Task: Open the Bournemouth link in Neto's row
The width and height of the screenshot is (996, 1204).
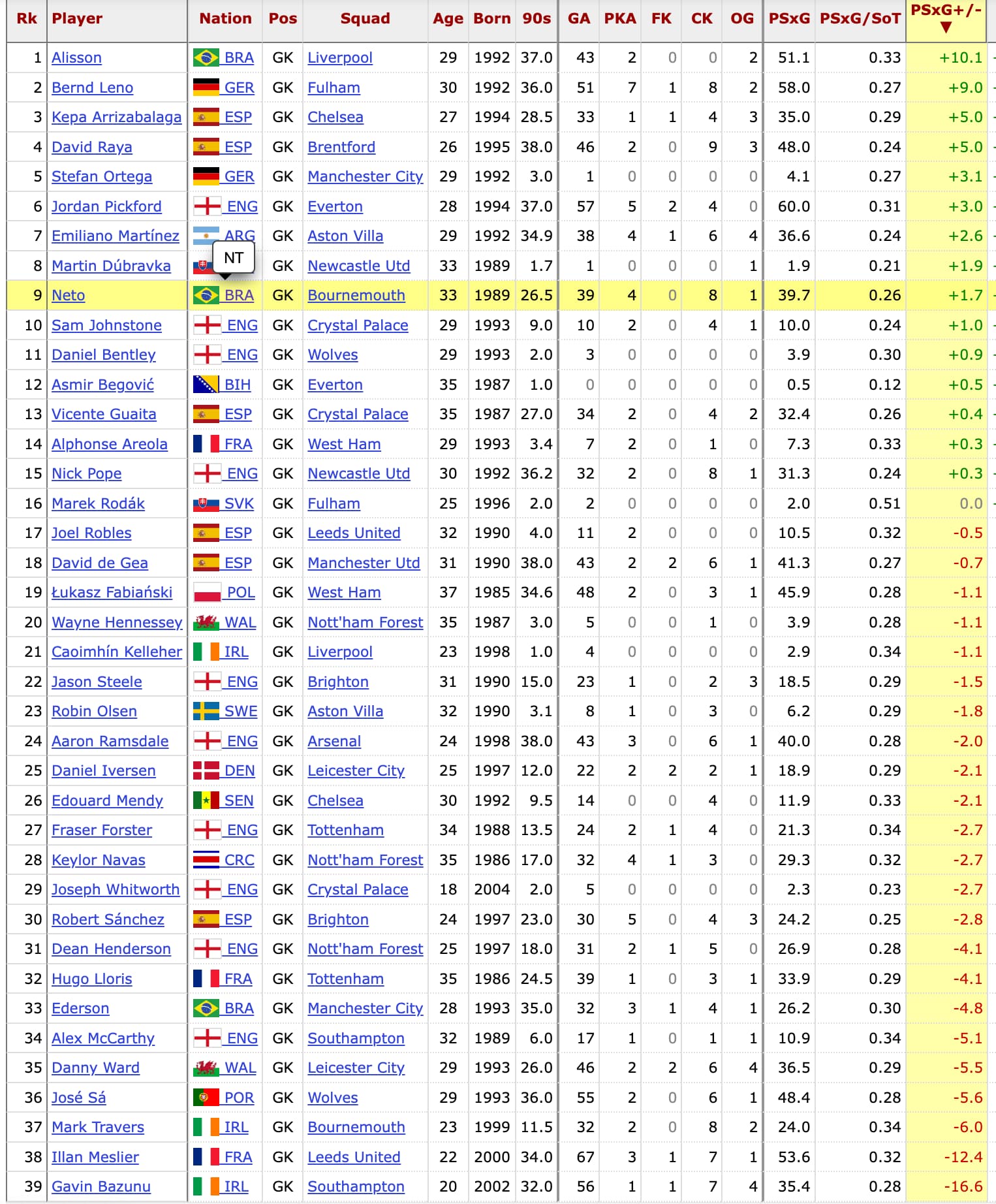Action: (356, 296)
